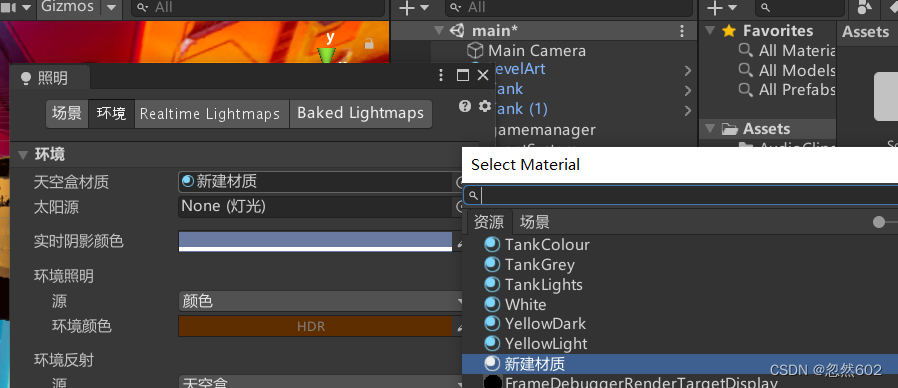Click the Select Material search field
This screenshot has width=898, height=388.
click(680, 195)
